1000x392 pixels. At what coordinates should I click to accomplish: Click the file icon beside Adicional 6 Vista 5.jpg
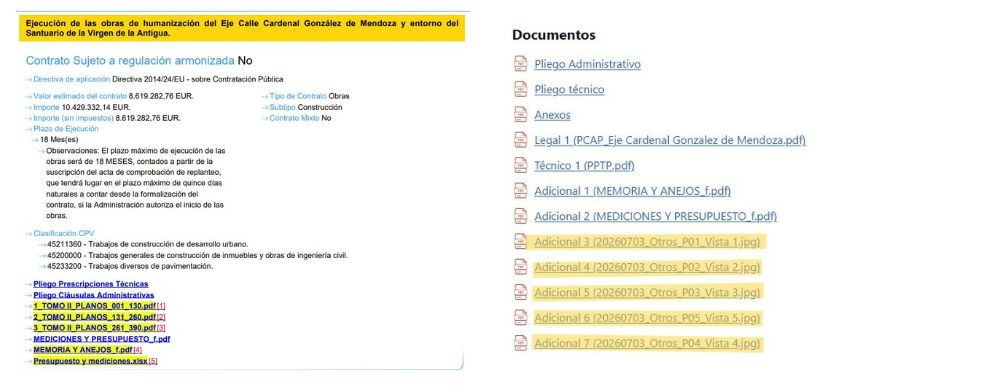pos(521,317)
